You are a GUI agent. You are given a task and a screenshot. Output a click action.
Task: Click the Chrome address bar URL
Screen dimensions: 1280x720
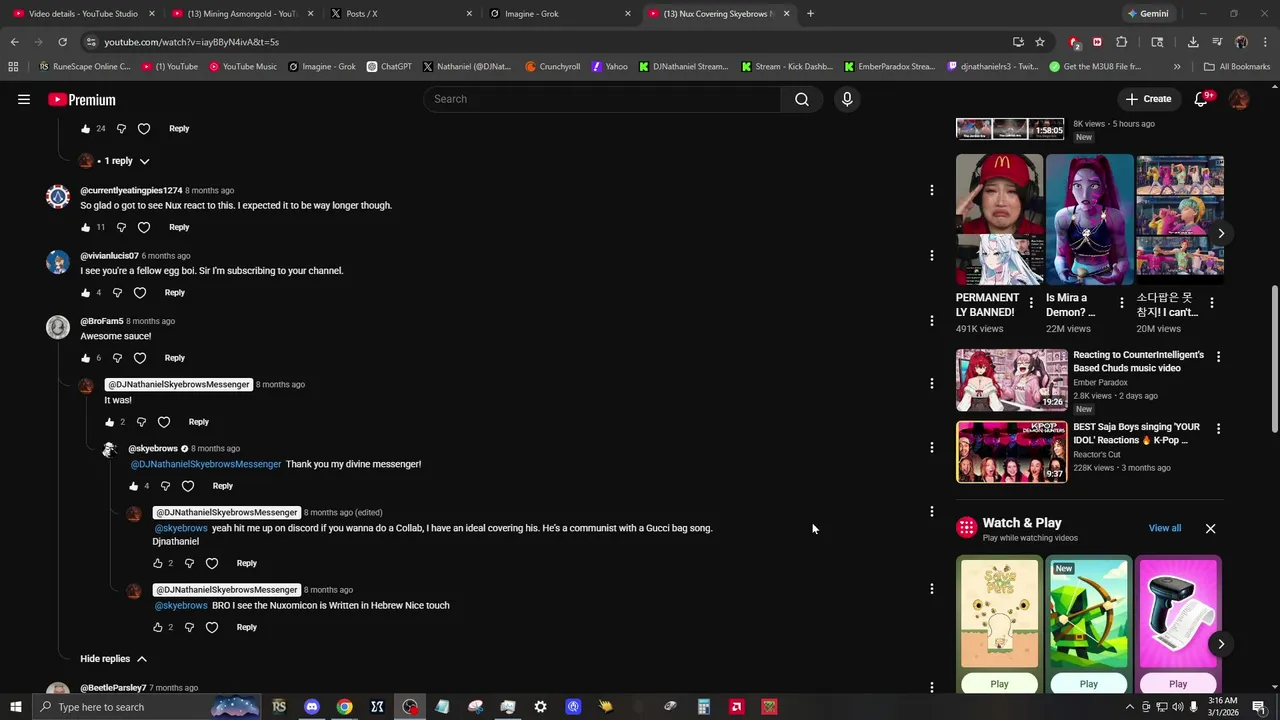pos(192,42)
